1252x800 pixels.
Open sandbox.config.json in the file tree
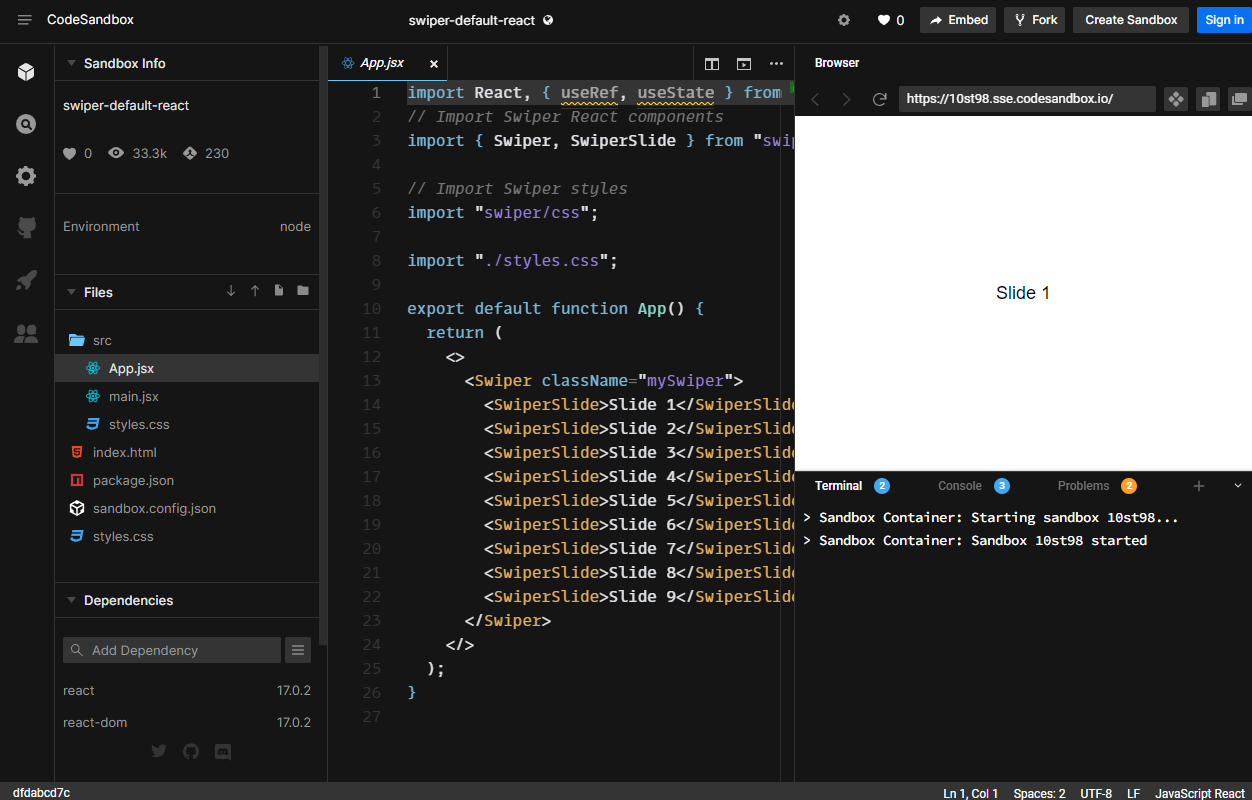click(187, 508)
